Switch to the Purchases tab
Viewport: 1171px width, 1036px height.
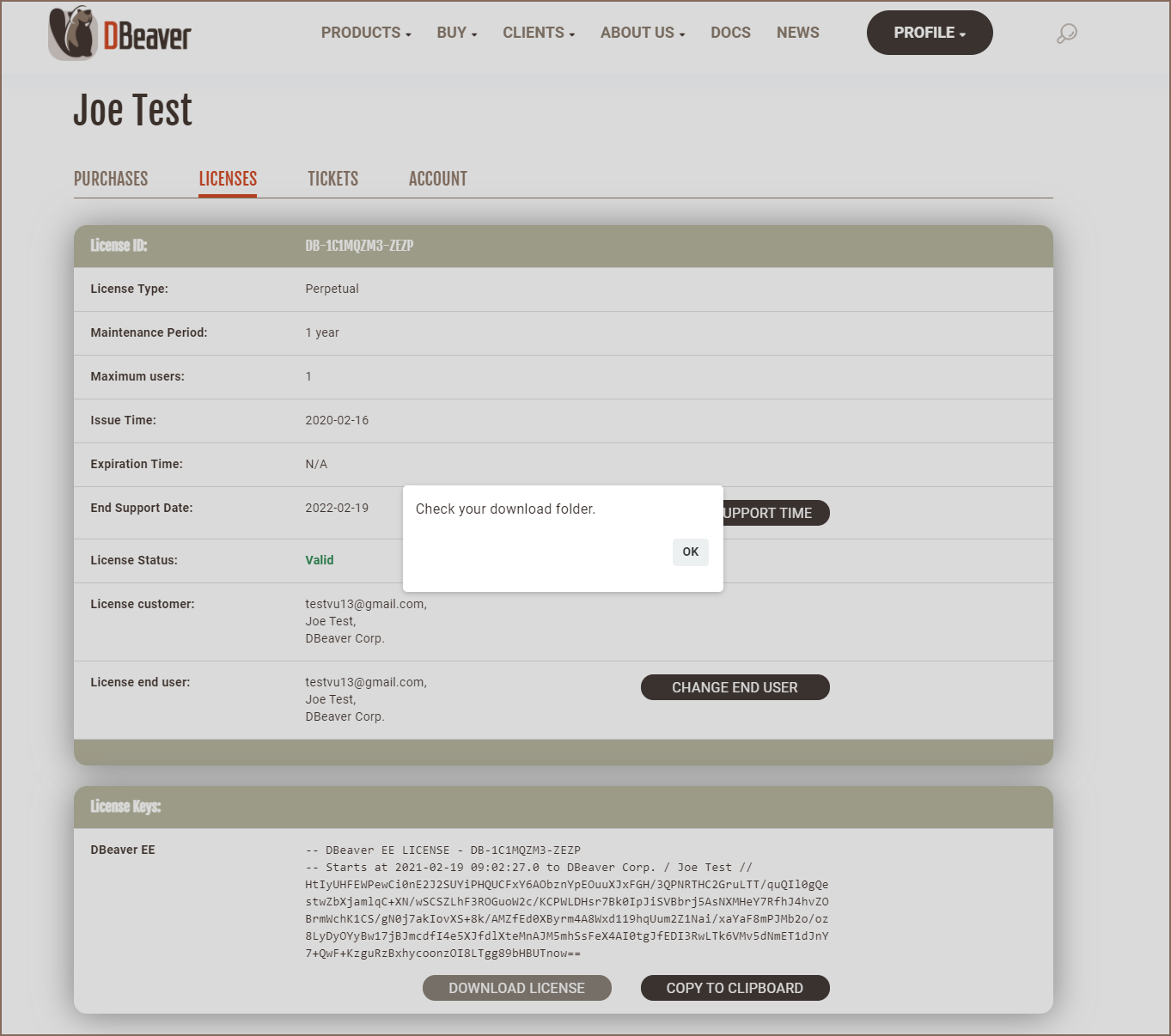tap(111, 179)
